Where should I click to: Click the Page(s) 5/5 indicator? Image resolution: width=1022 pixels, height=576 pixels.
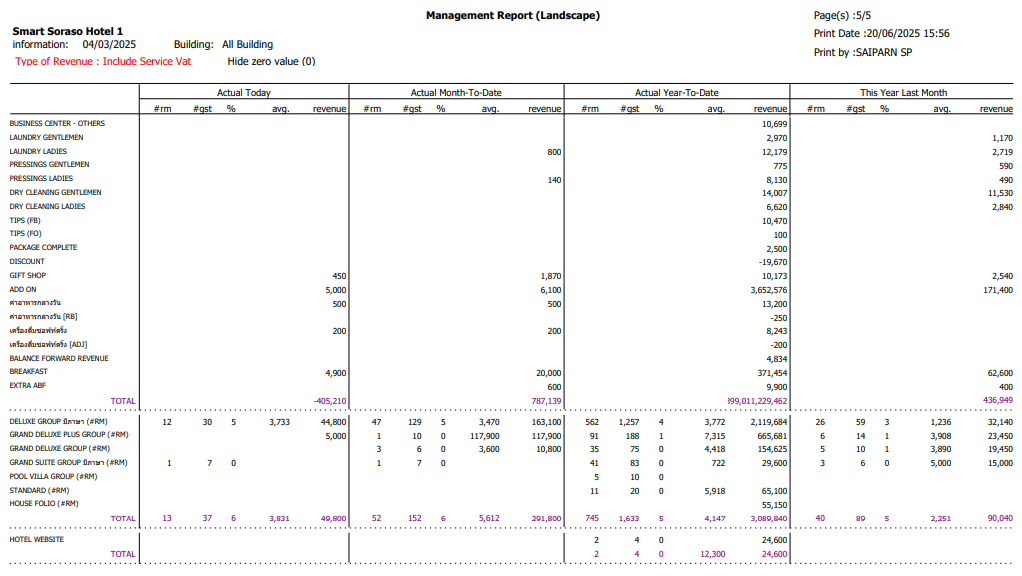point(843,15)
